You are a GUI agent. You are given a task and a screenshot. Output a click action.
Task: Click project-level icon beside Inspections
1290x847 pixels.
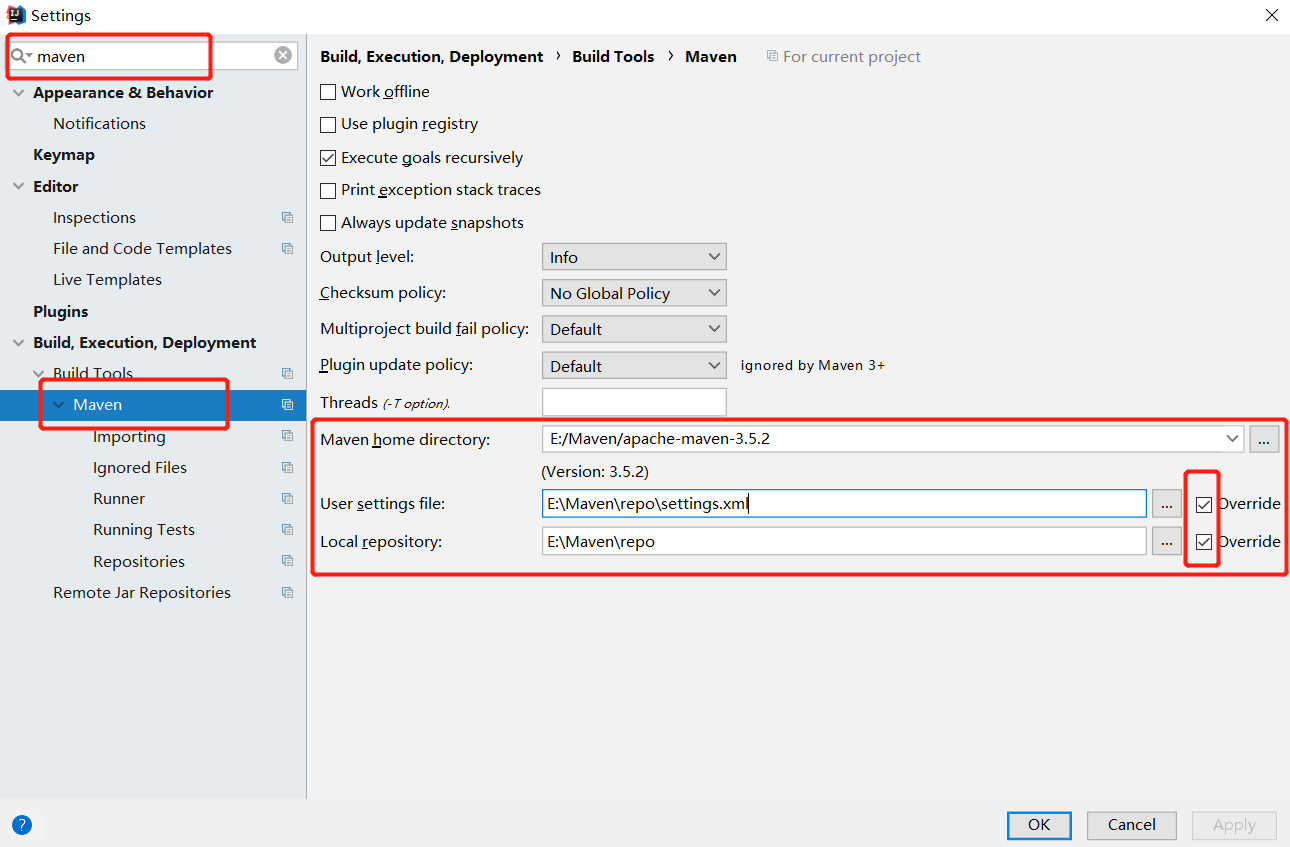(x=287, y=218)
